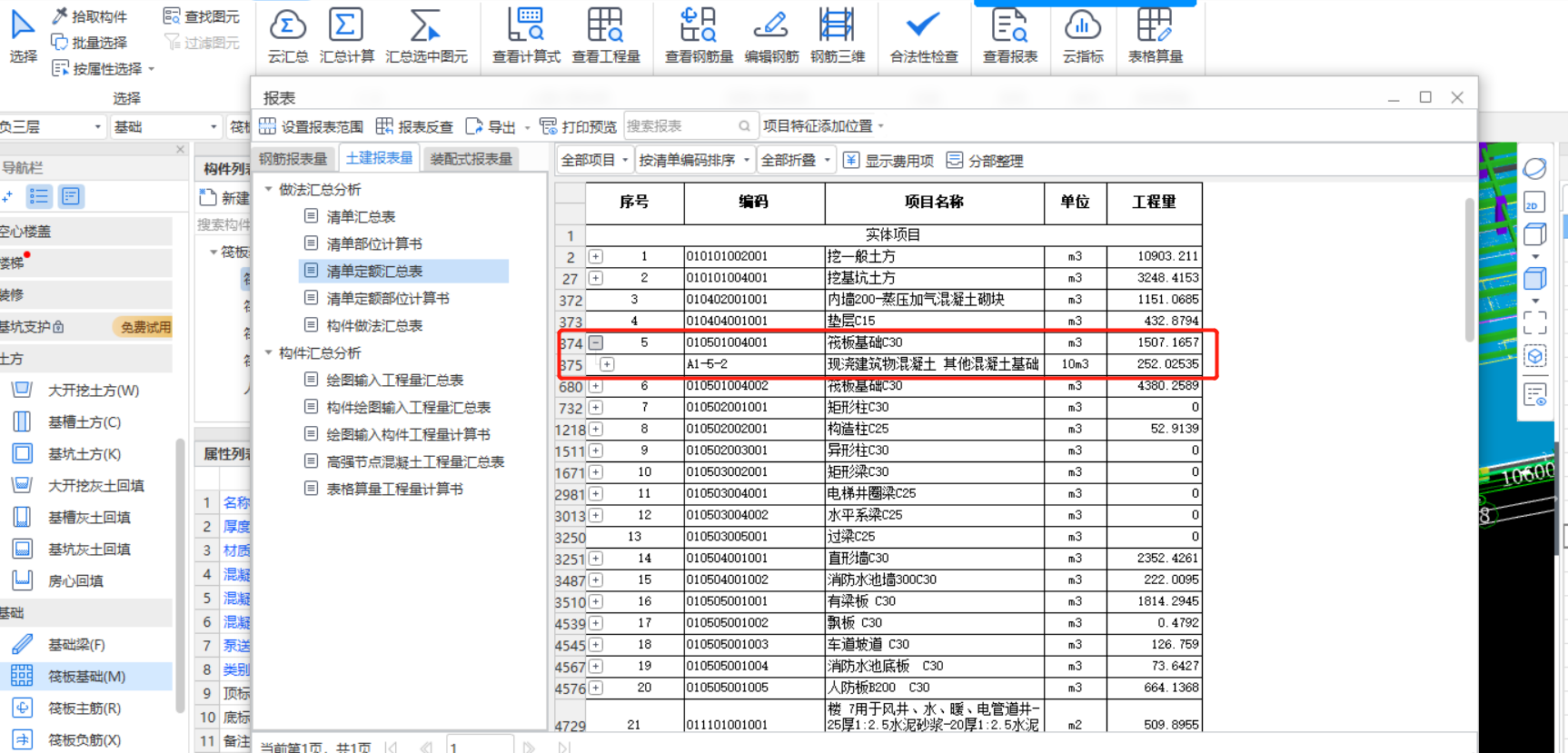This screenshot has width=1568, height=753.
Task: Open 项目特征添加位置 dropdown
Action: pos(823,126)
